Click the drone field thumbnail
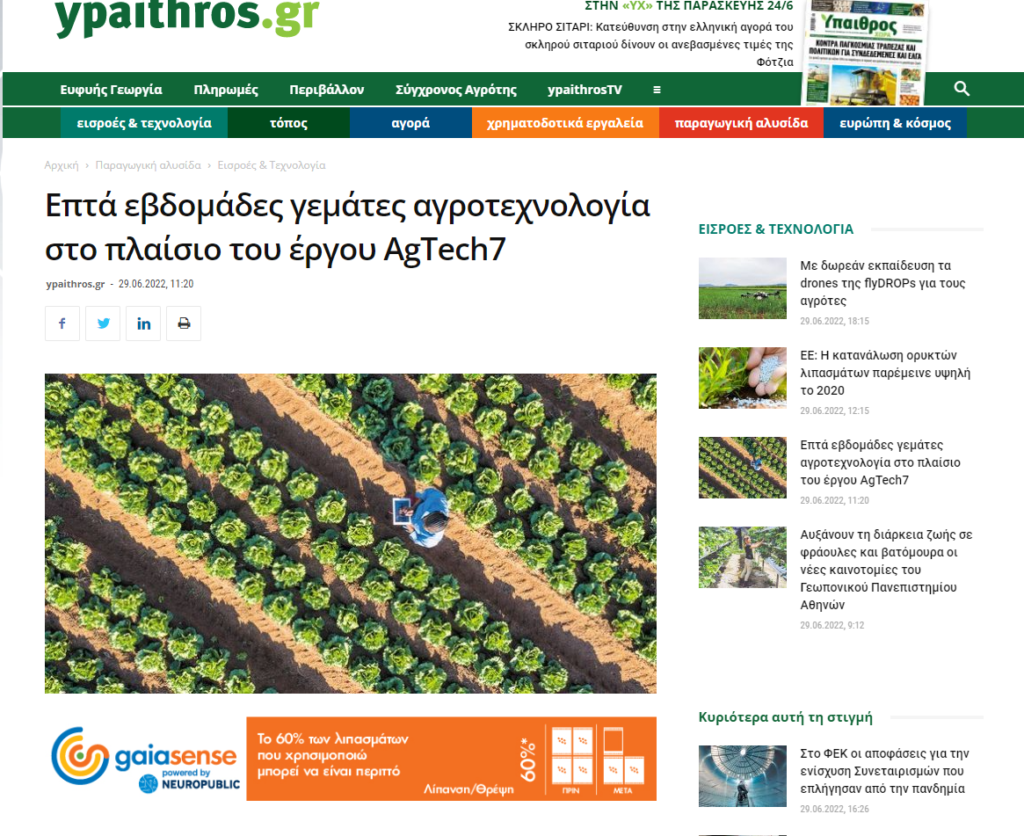 click(743, 288)
